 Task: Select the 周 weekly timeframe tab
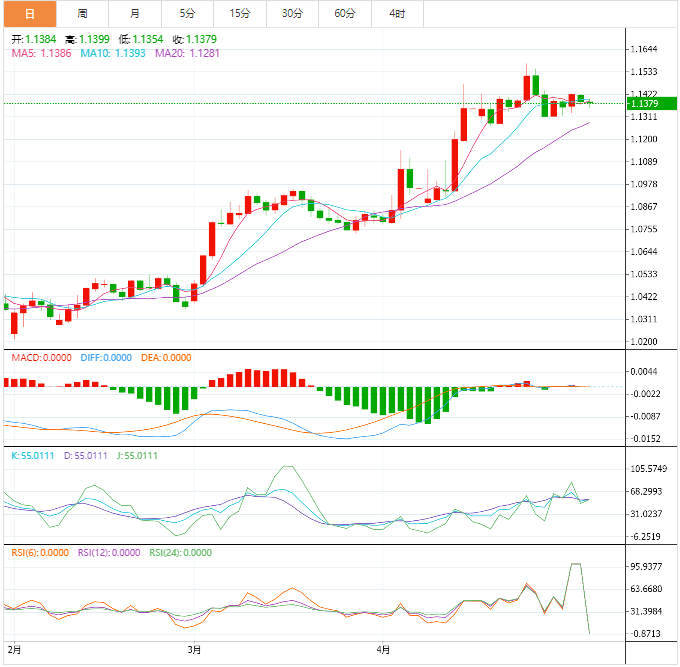[82, 14]
